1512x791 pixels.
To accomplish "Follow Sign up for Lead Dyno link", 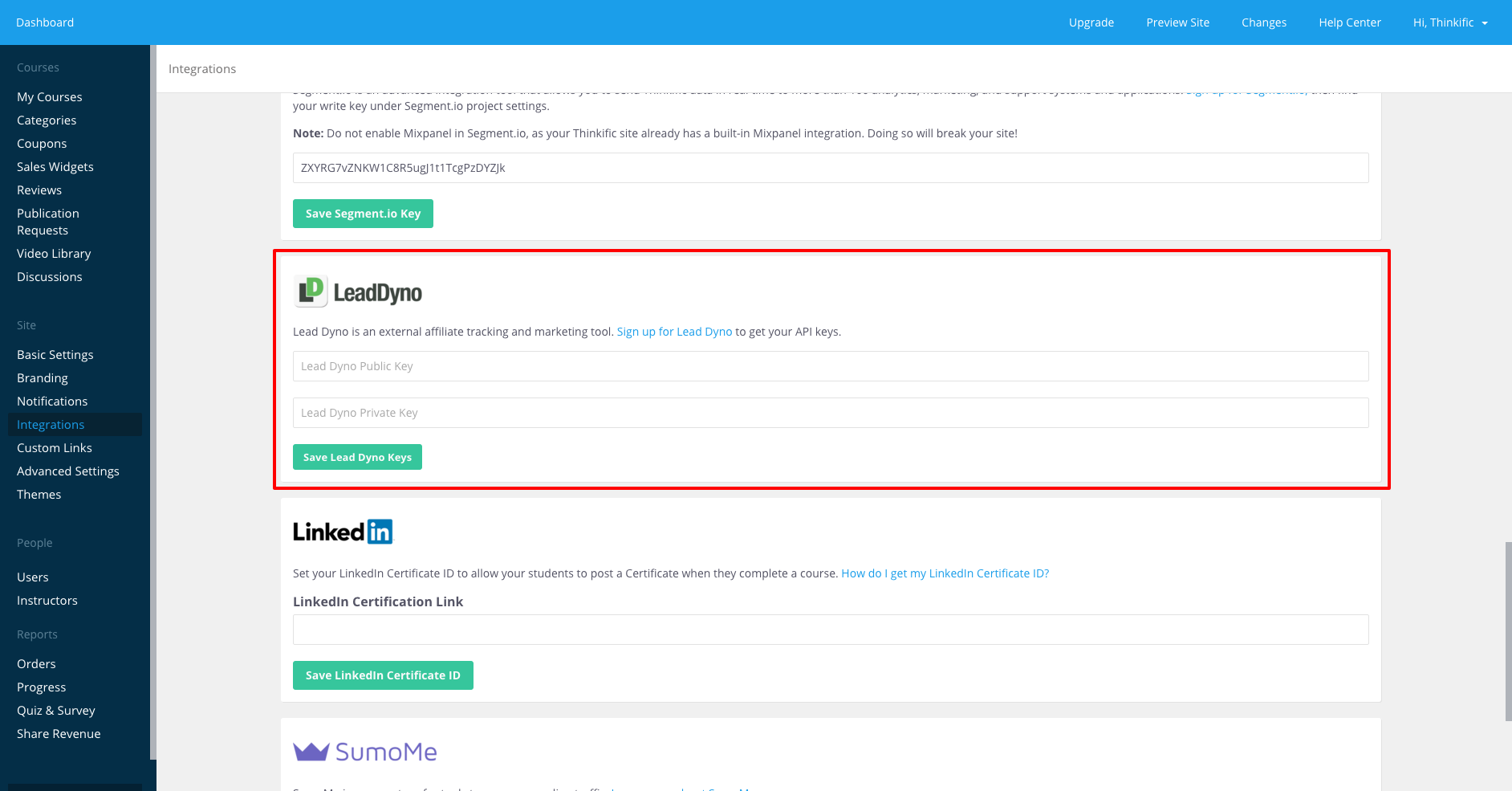I will [x=674, y=332].
